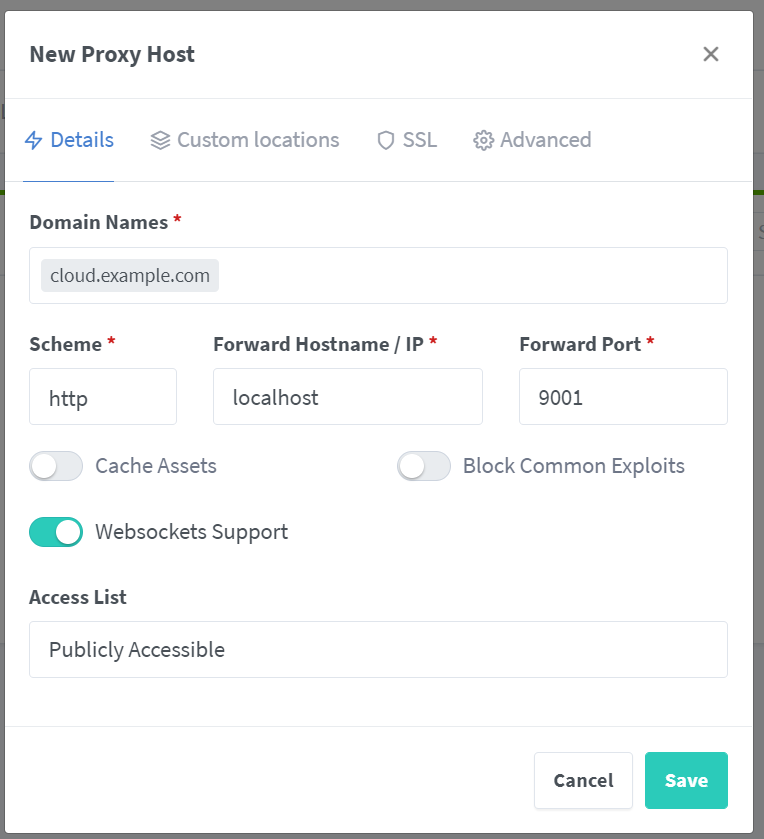Enable the Cache Assets toggle
Image resolution: width=764 pixels, height=839 pixels.
(56, 466)
